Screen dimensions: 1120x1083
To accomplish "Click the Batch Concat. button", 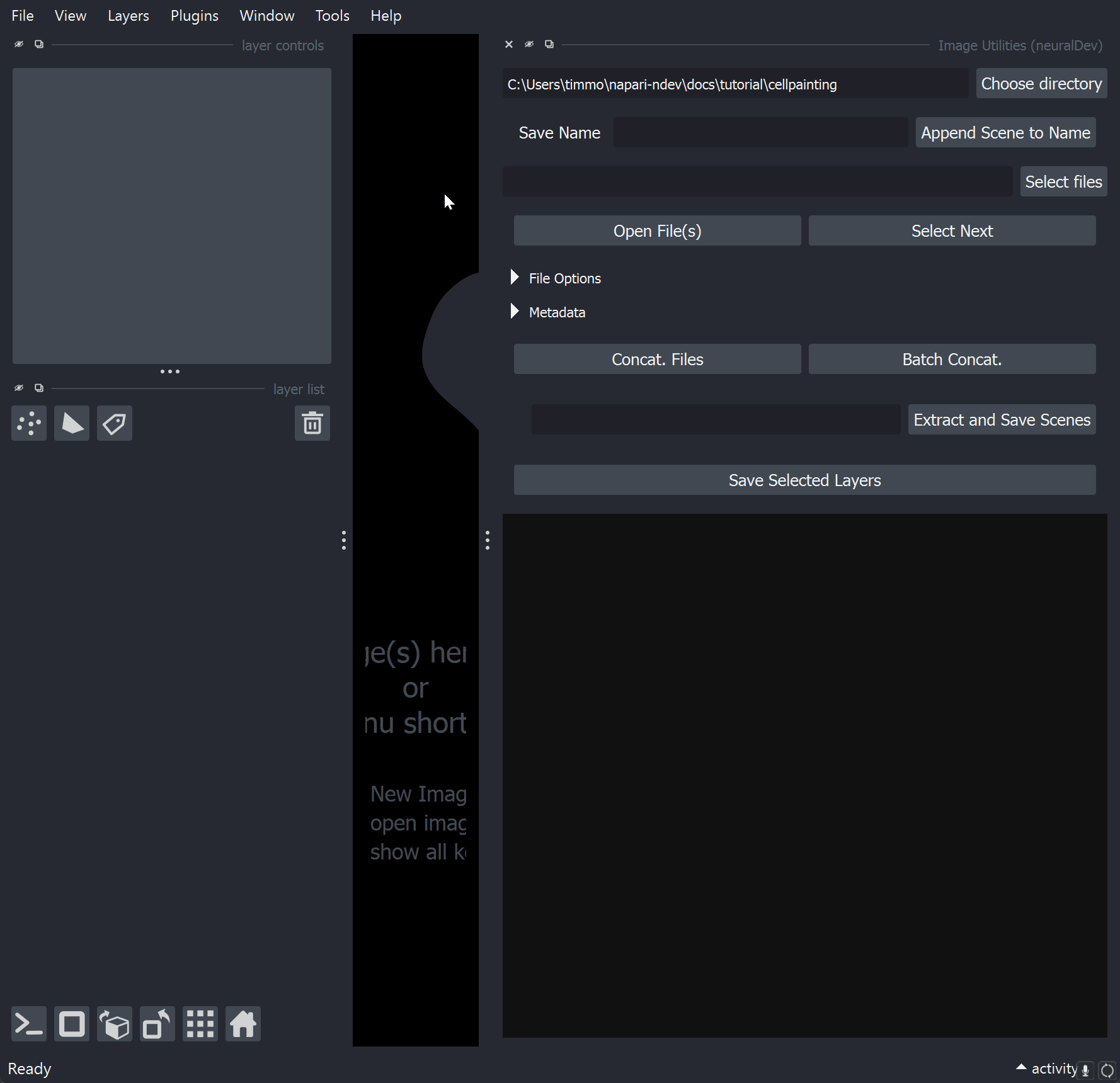I will coord(952,359).
